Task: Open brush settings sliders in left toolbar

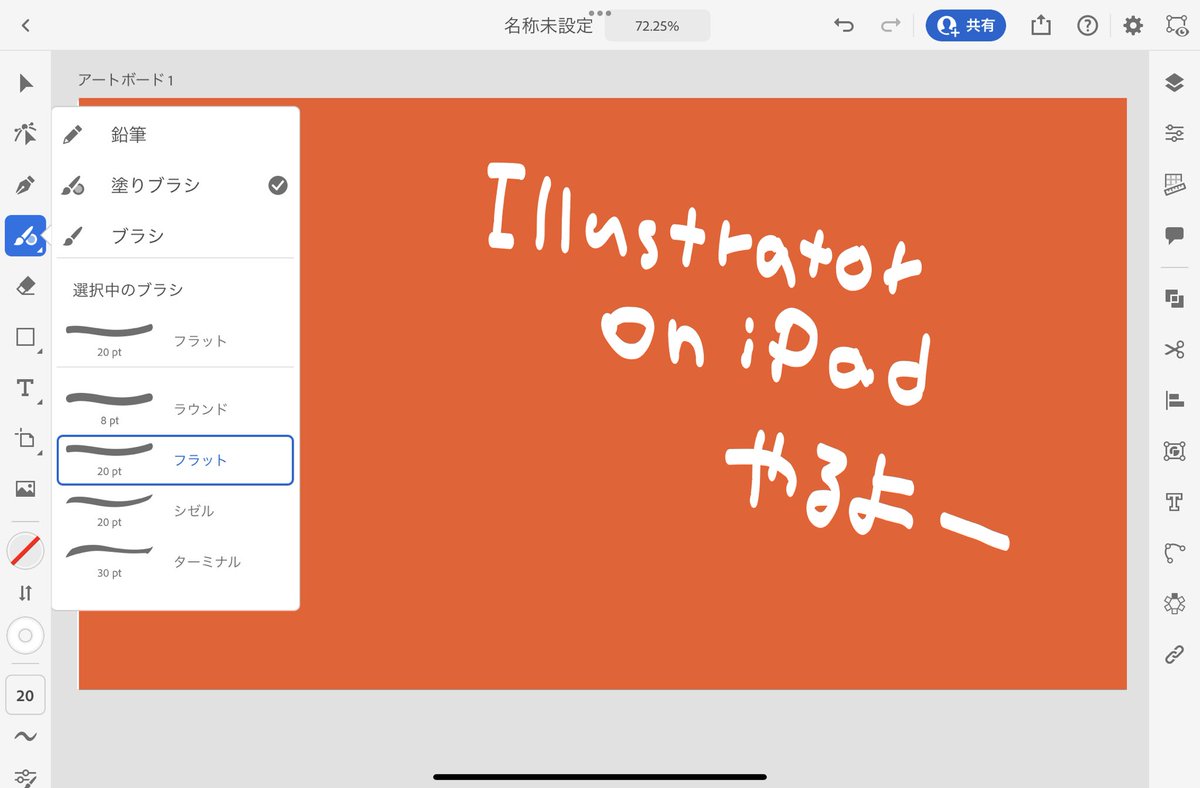Action: (x=26, y=777)
